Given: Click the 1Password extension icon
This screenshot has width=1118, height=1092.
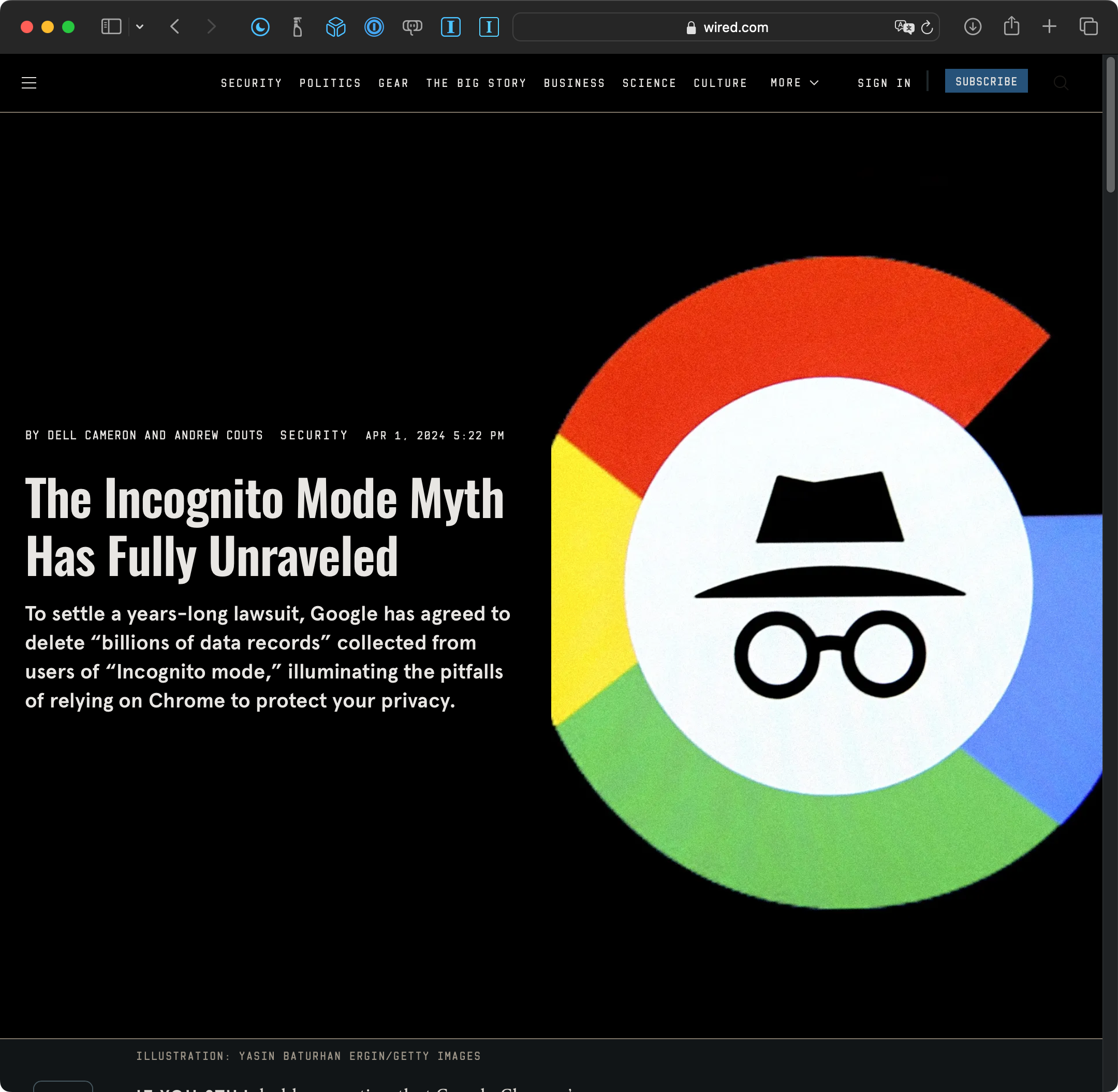Looking at the screenshot, I should pos(374,27).
